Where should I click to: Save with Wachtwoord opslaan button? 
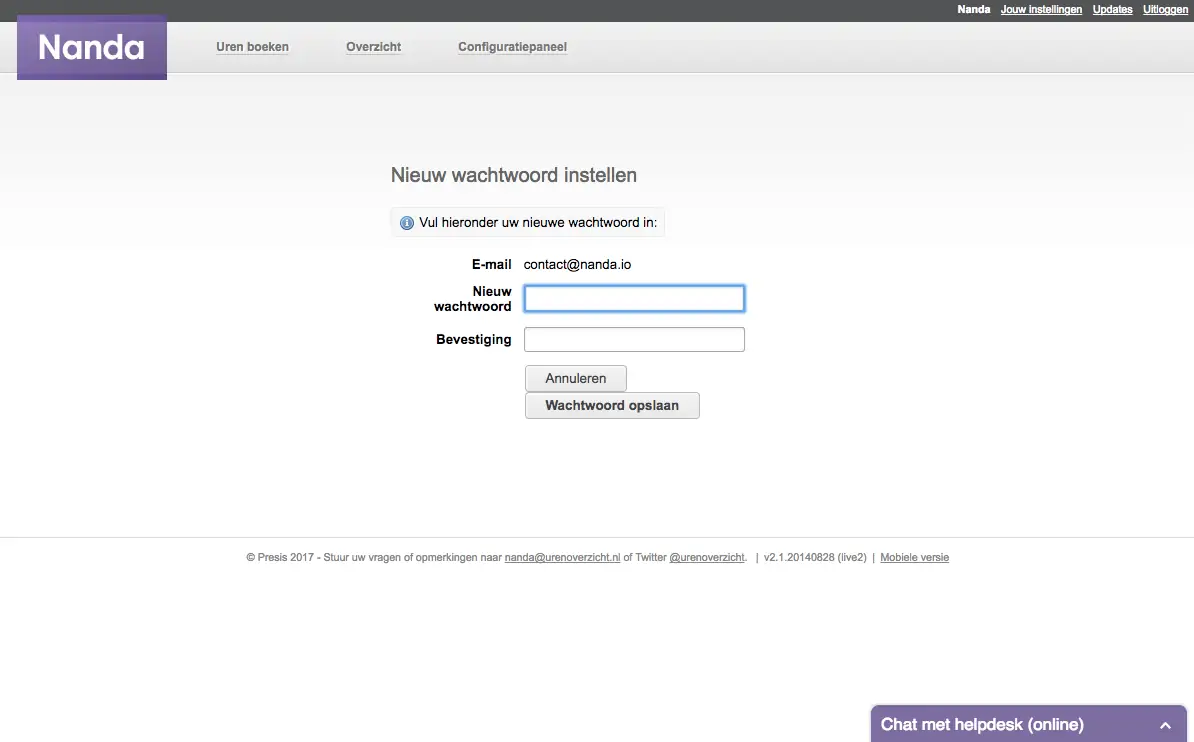[612, 405]
